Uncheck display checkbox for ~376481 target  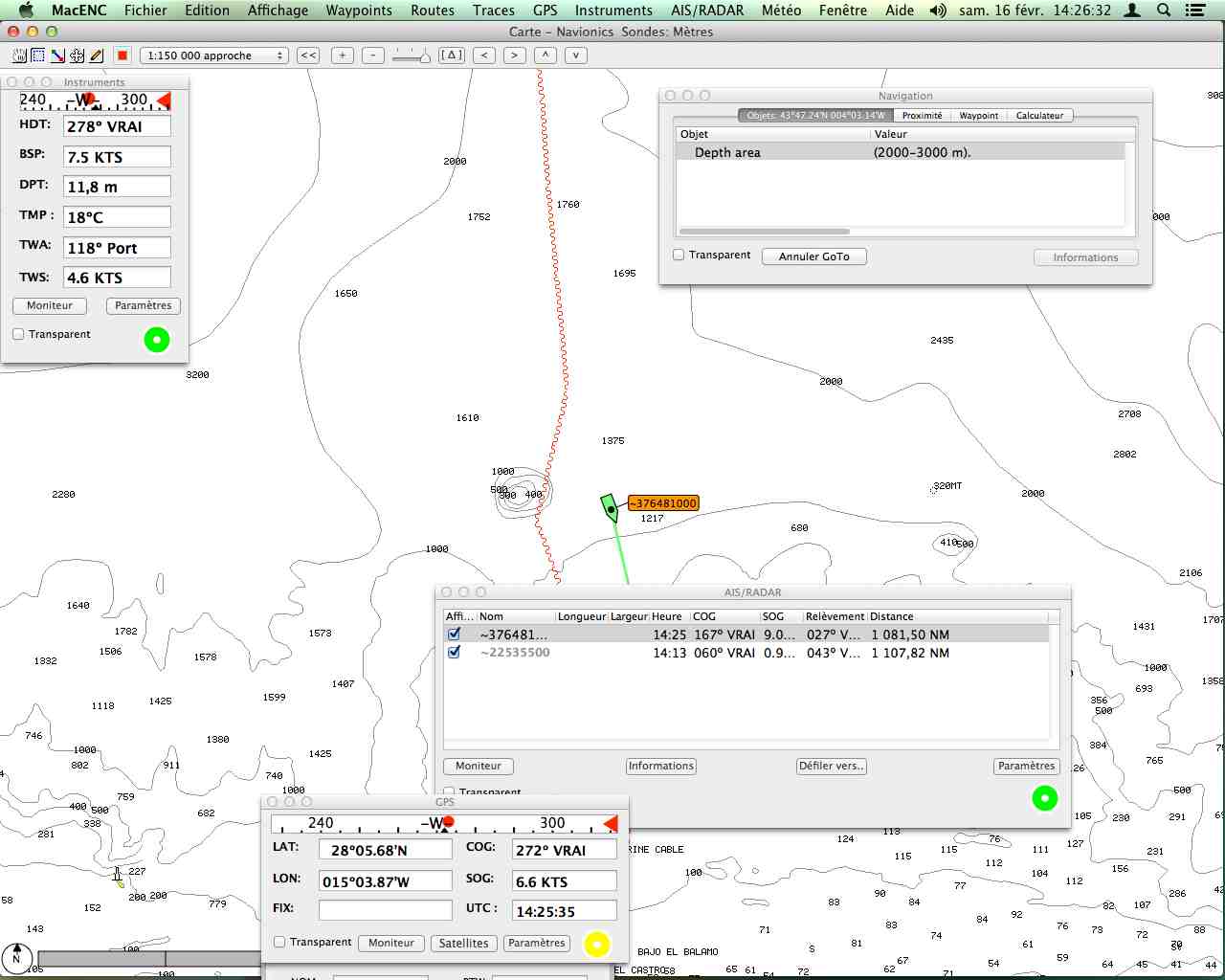455,634
